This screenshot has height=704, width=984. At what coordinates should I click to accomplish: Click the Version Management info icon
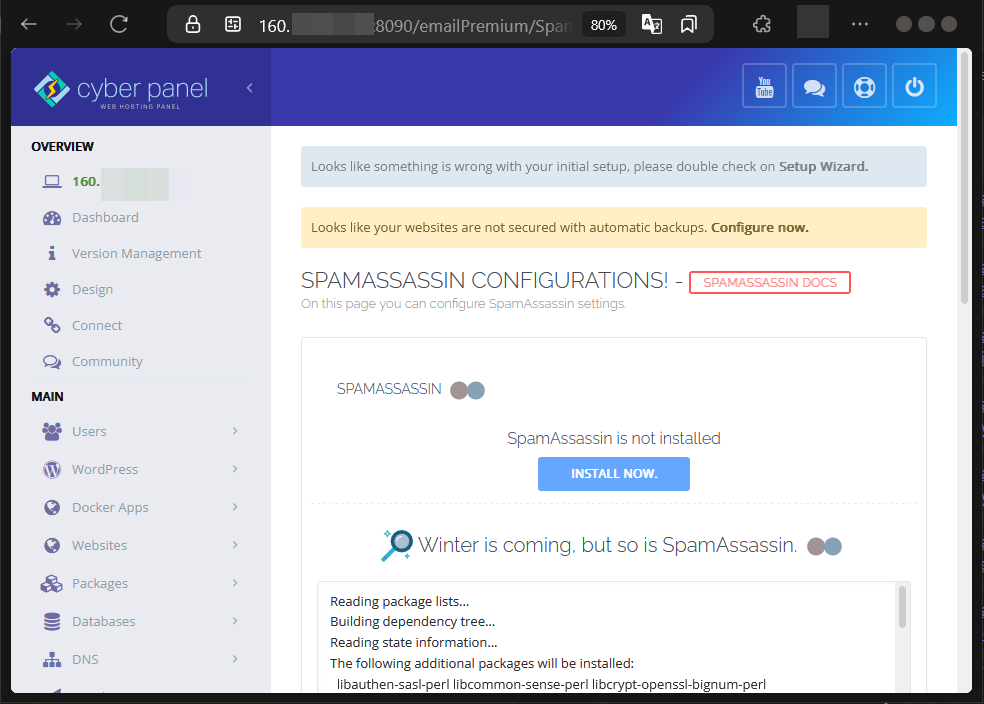[x=52, y=253]
